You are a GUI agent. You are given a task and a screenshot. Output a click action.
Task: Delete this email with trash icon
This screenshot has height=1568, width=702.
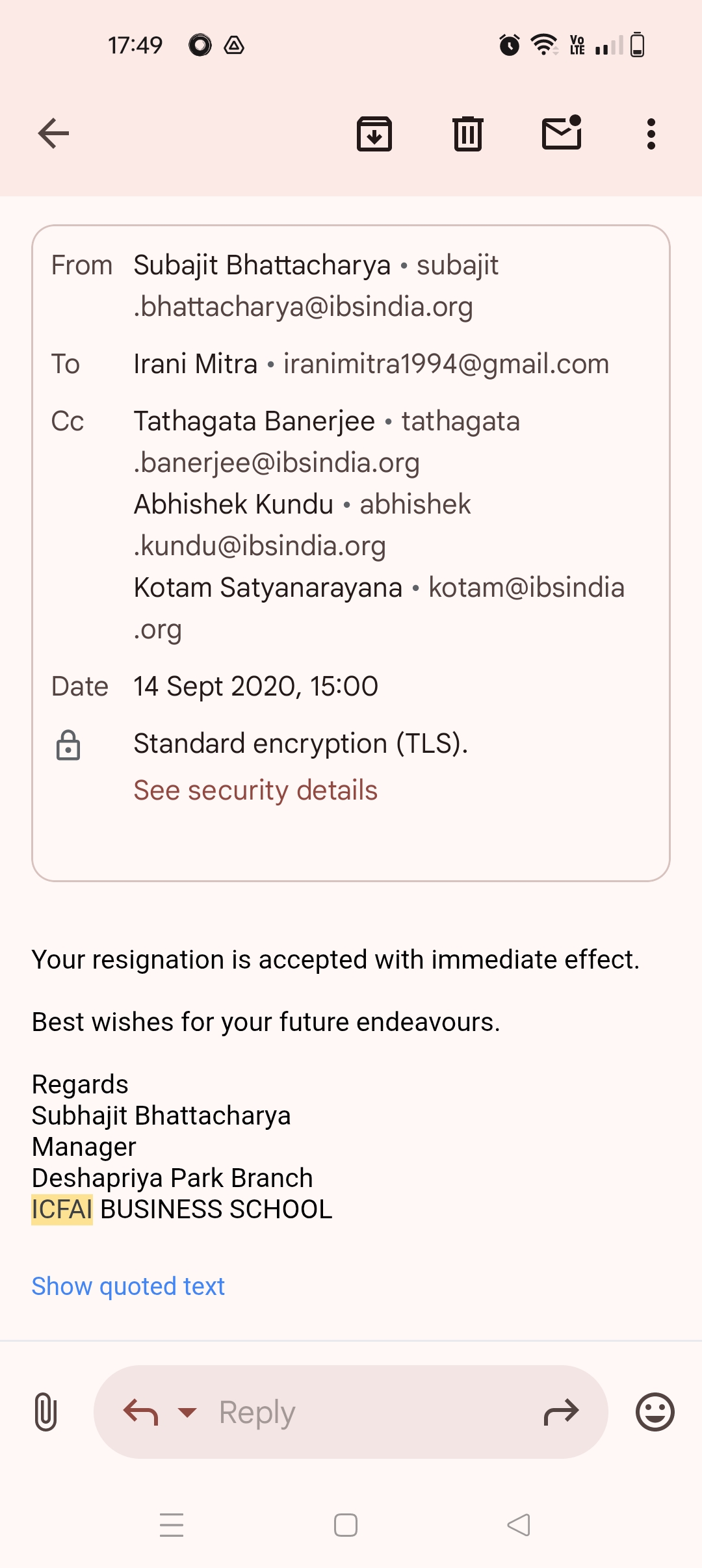pos(468,134)
